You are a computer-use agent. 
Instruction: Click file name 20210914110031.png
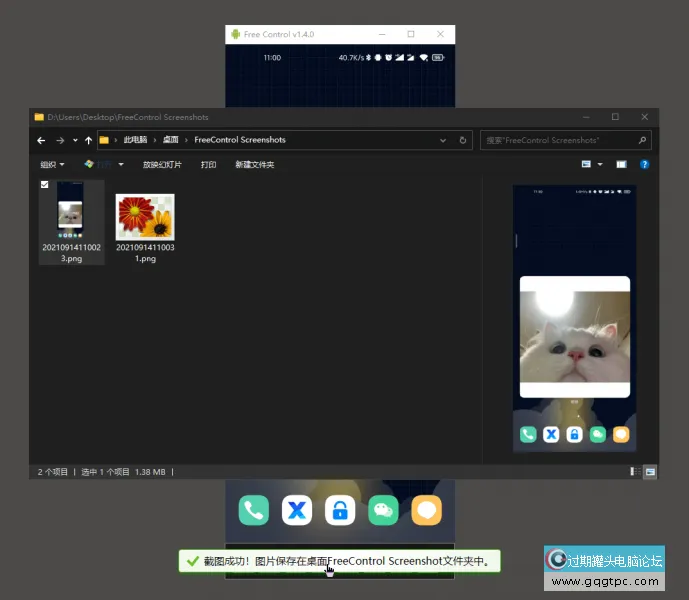145,253
